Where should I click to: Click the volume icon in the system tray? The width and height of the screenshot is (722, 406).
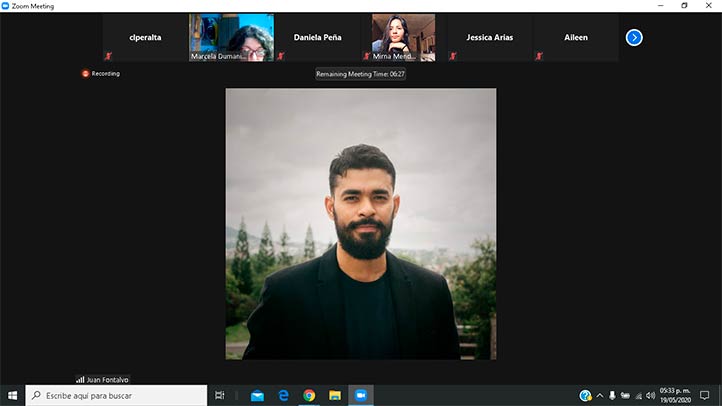click(x=651, y=396)
